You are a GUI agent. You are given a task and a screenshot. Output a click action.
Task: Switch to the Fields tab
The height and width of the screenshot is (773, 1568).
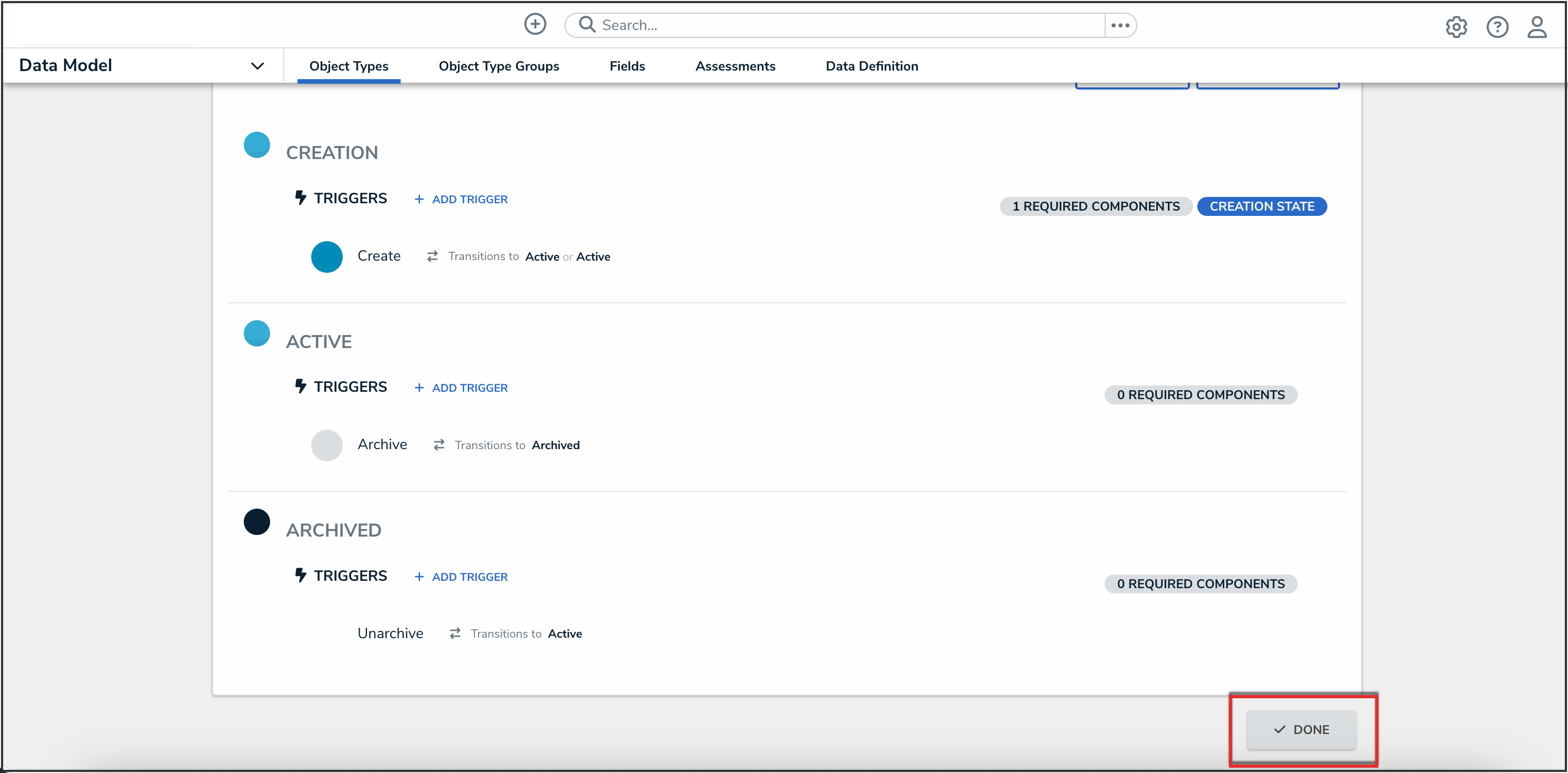(x=627, y=66)
